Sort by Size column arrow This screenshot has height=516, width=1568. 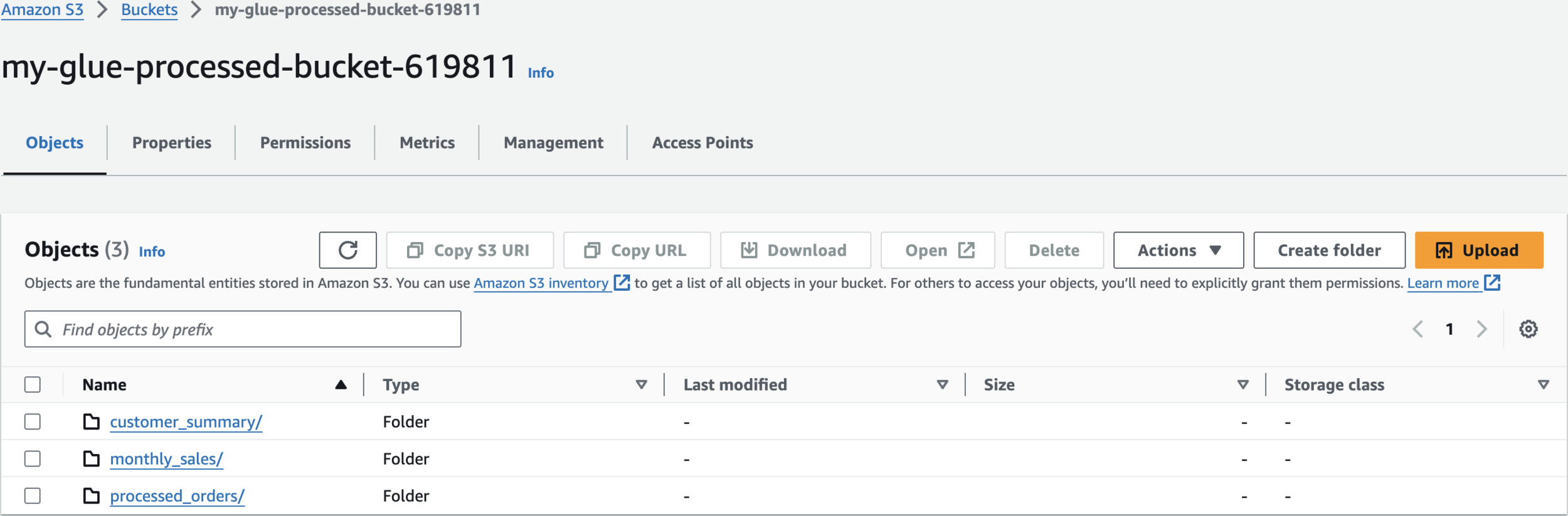coord(1242,385)
